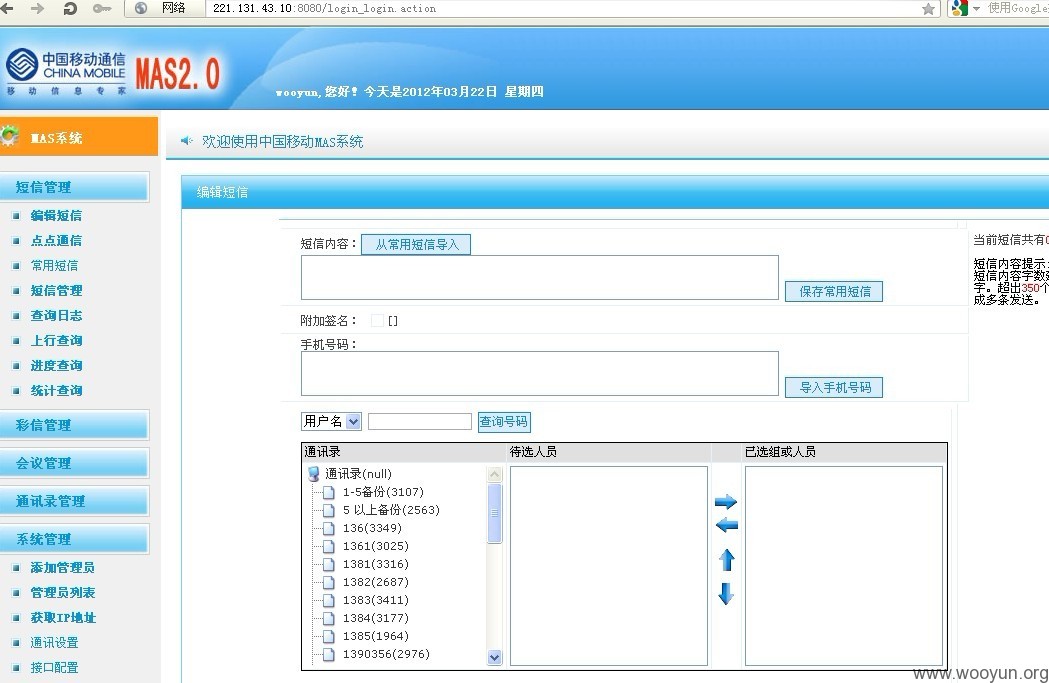The height and width of the screenshot is (683, 1049).
Task: Click the speaker icon beside welcome message
Action: tap(187, 140)
